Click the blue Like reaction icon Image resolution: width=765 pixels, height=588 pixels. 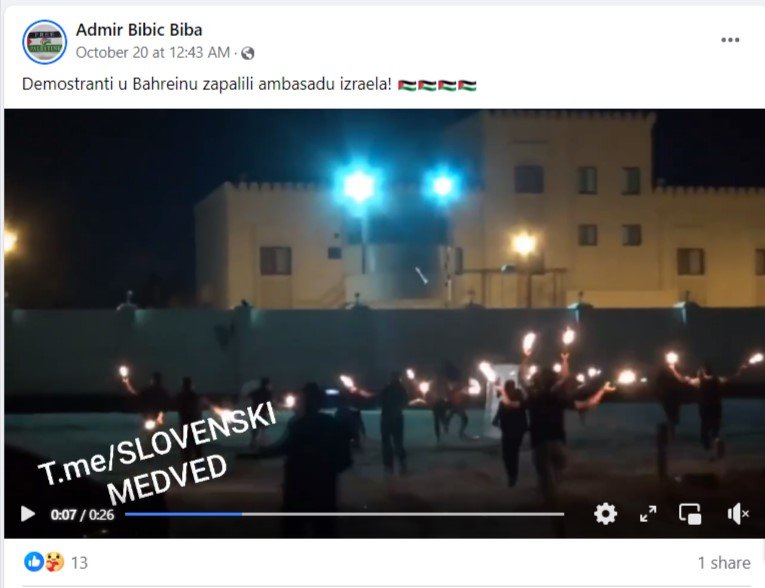click(34, 562)
